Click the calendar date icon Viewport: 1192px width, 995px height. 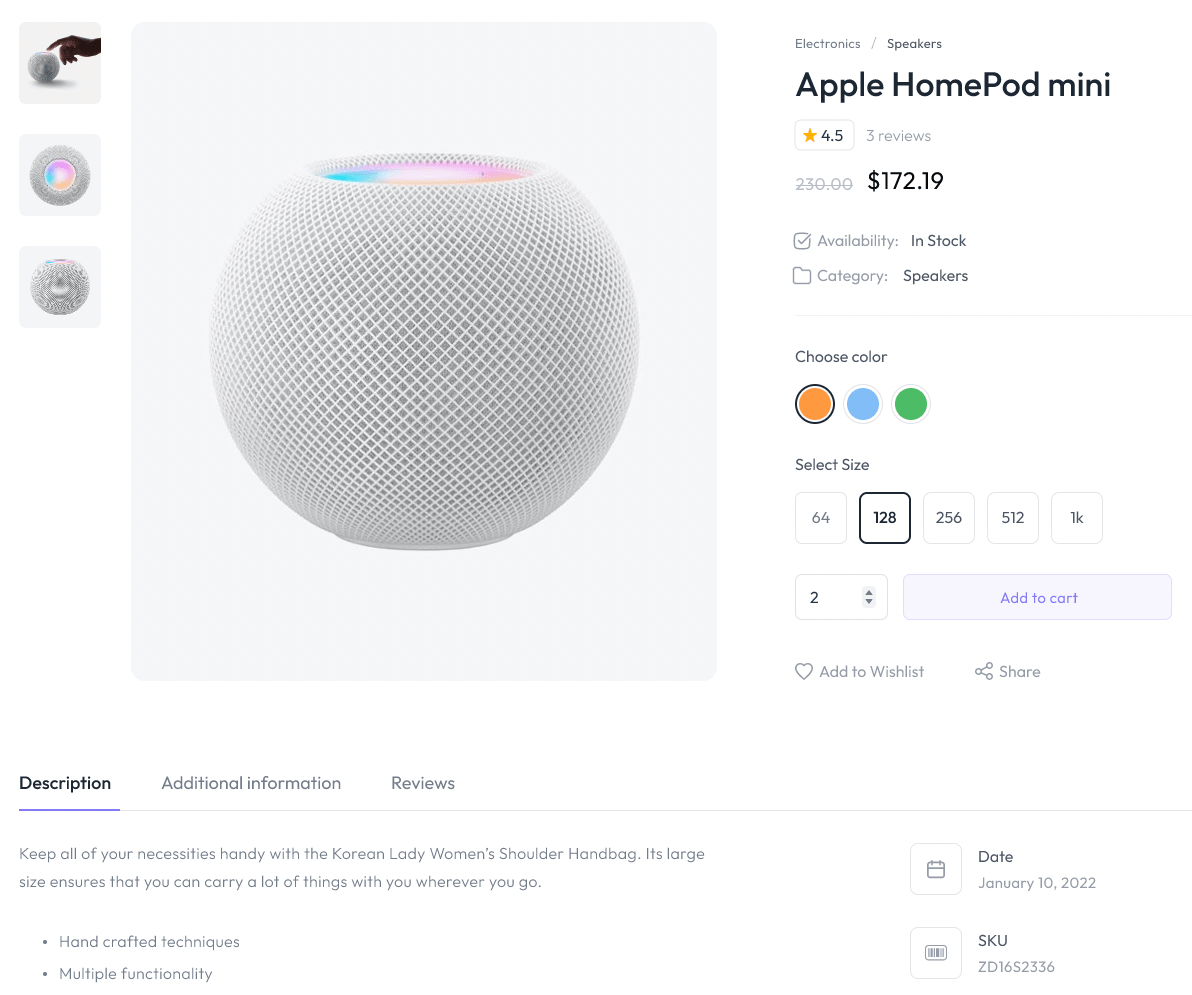(936, 869)
